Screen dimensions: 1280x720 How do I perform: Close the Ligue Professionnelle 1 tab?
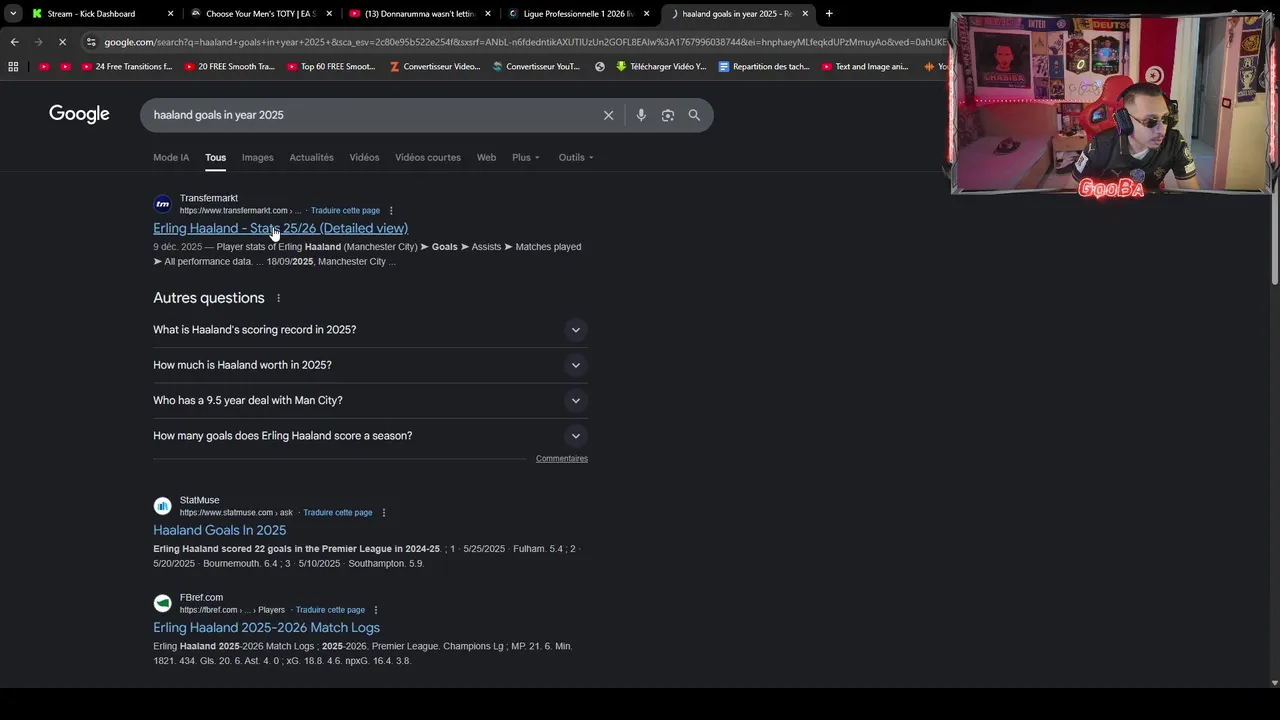pyautogui.click(x=646, y=14)
